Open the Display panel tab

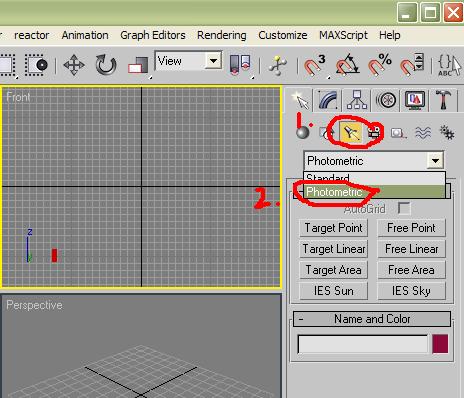(x=415, y=100)
